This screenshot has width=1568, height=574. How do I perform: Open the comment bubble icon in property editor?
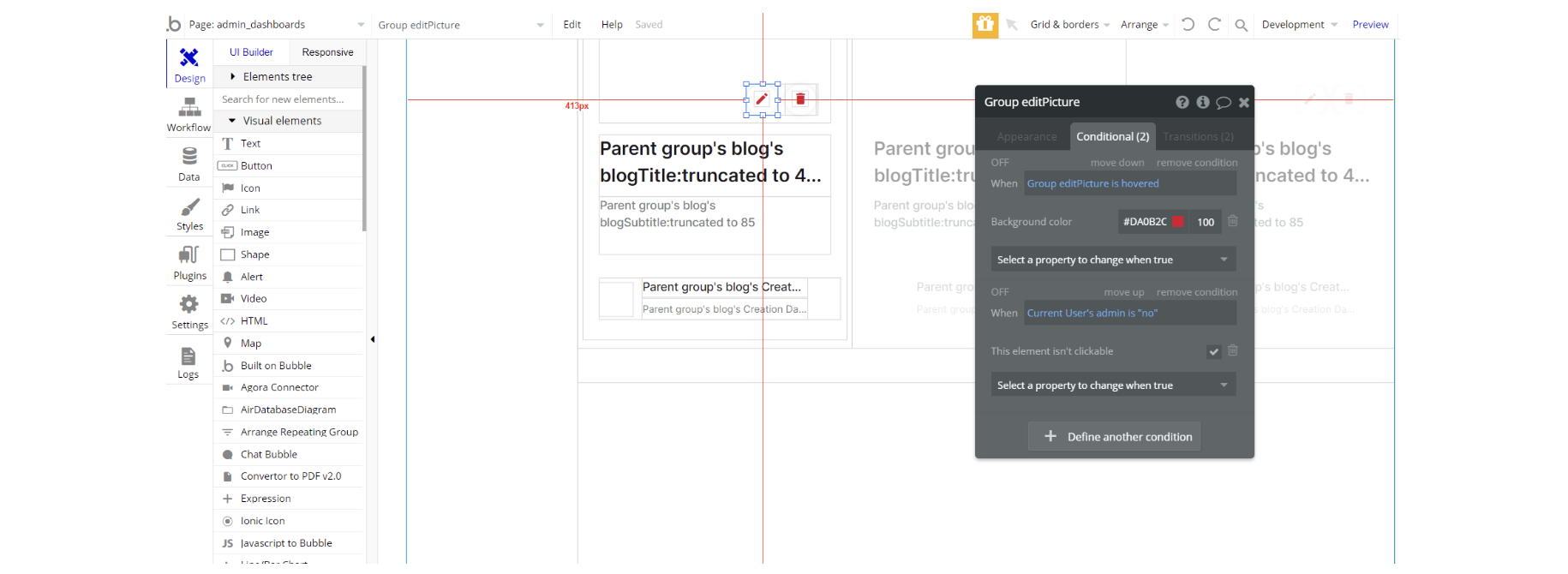[1224, 103]
